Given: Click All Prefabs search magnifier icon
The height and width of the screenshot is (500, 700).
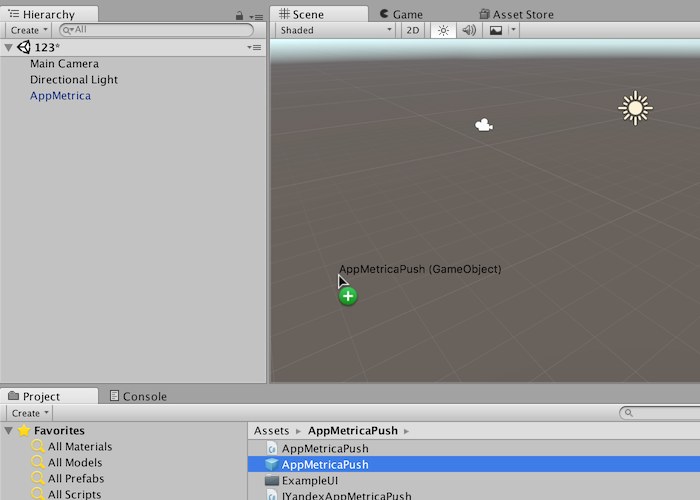Looking at the screenshot, I should click(38, 479).
